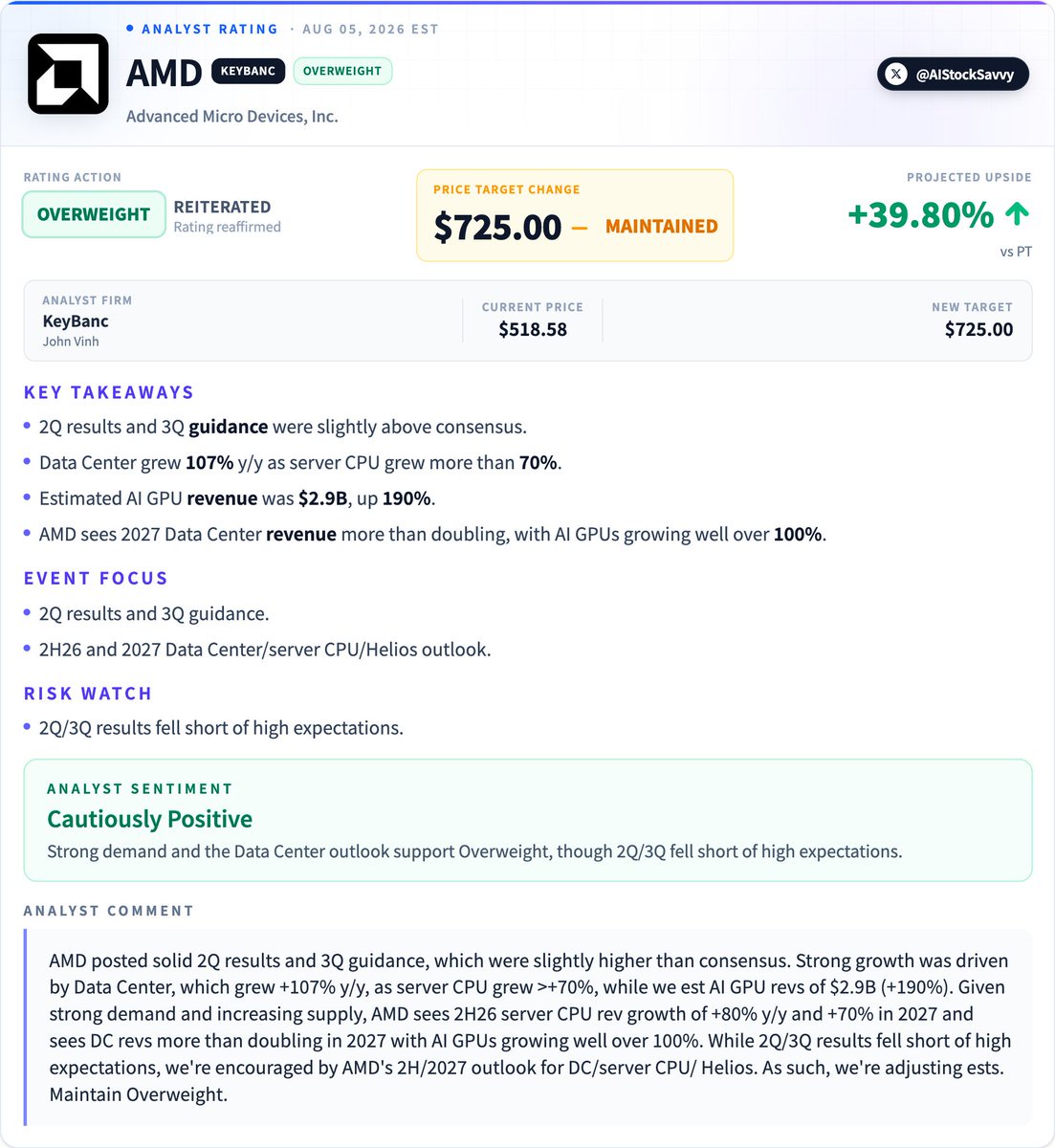Screen dimensions: 1055x1148
Task: Click the +39.80% projected upside value
Action: click(921, 214)
